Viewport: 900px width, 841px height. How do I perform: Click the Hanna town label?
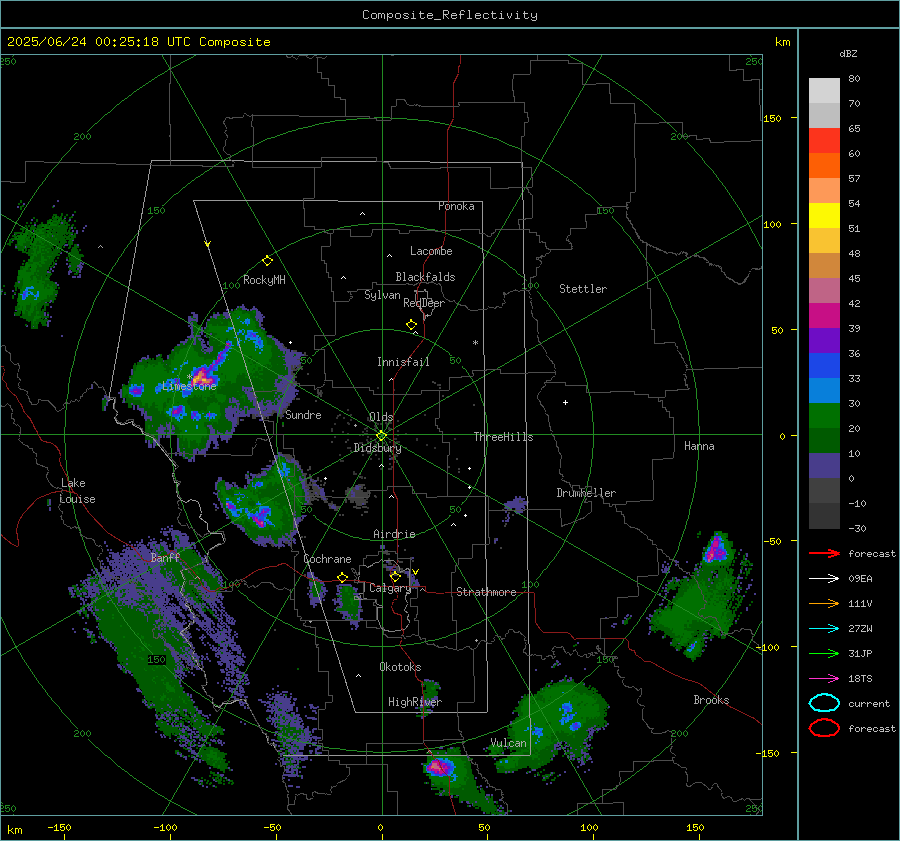point(699,446)
